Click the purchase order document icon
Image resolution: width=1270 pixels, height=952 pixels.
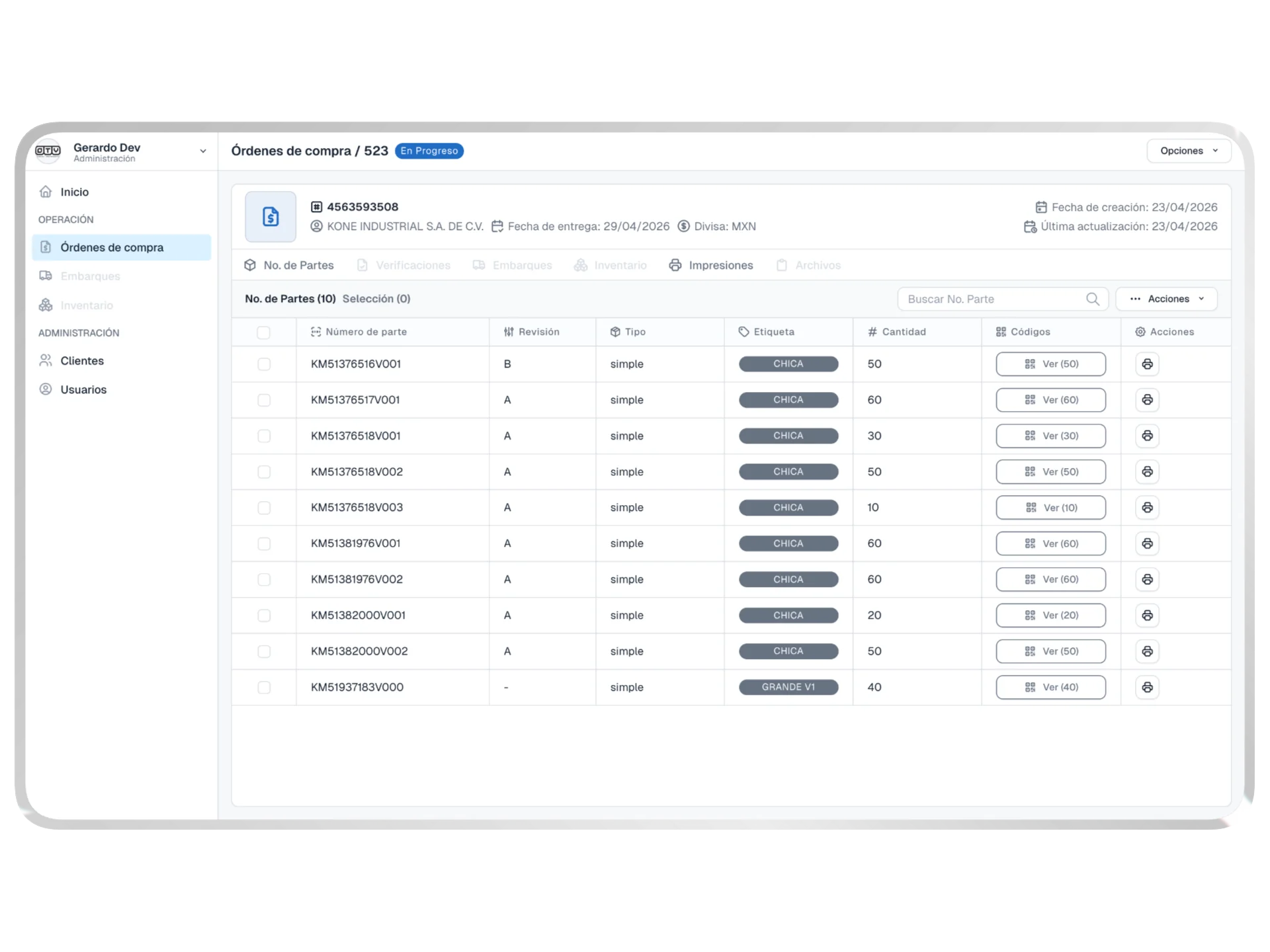point(271,217)
